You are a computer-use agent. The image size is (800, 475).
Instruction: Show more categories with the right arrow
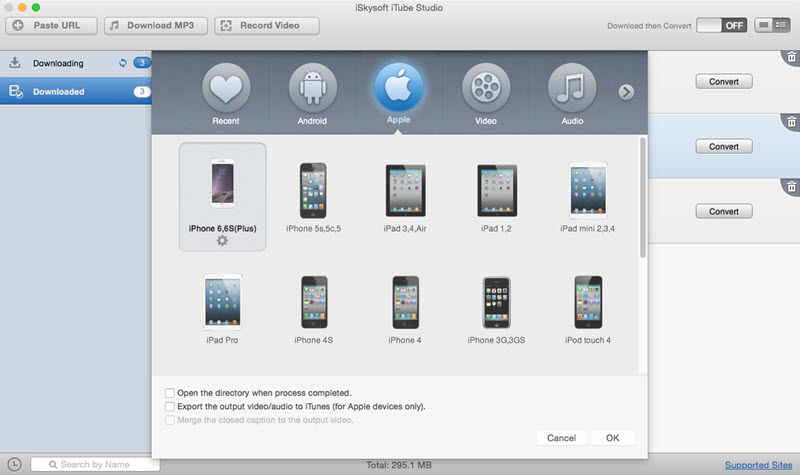626,92
